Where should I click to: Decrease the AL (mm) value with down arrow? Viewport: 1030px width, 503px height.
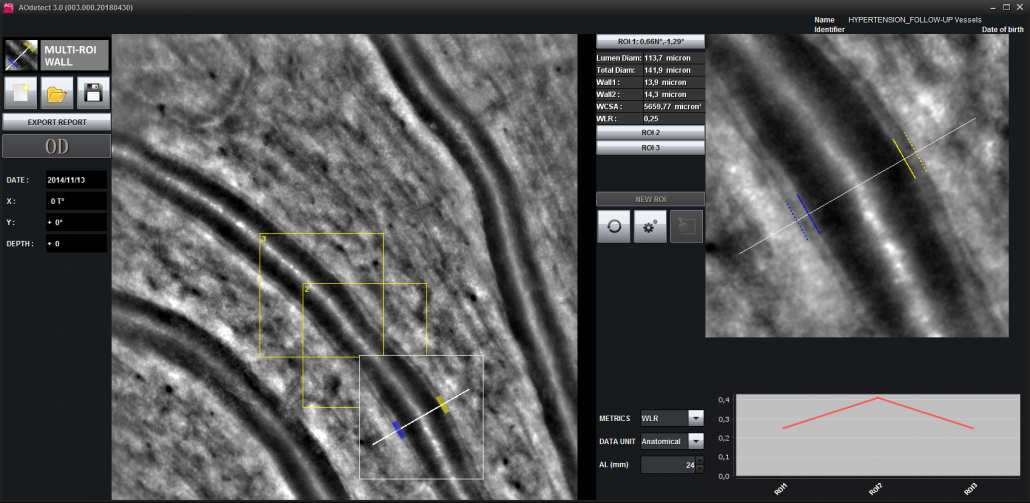699,469
